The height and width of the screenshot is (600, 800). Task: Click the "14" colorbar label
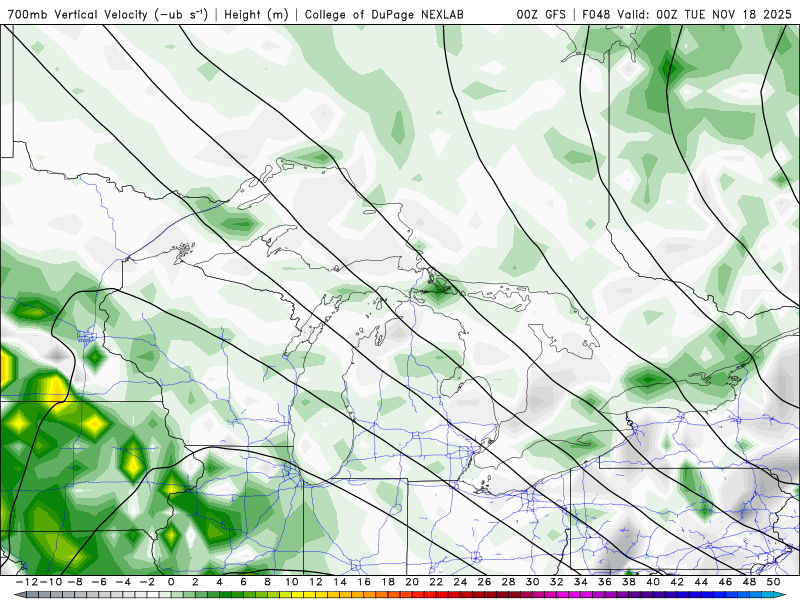[x=340, y=582]
